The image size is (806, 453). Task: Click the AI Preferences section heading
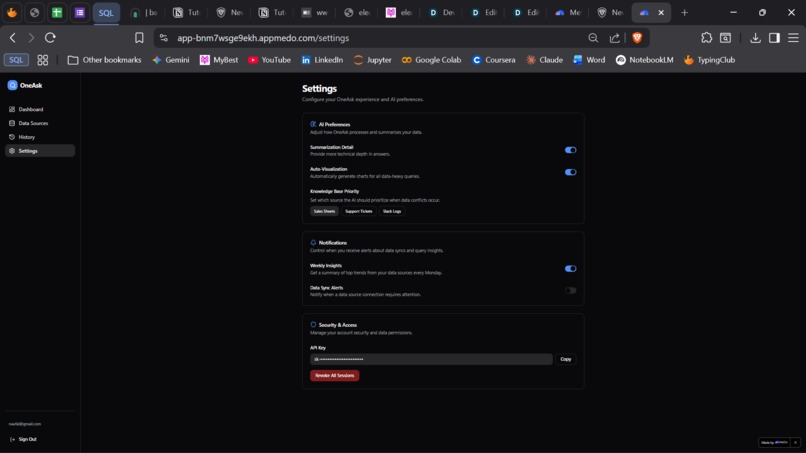tap(334, 124)
